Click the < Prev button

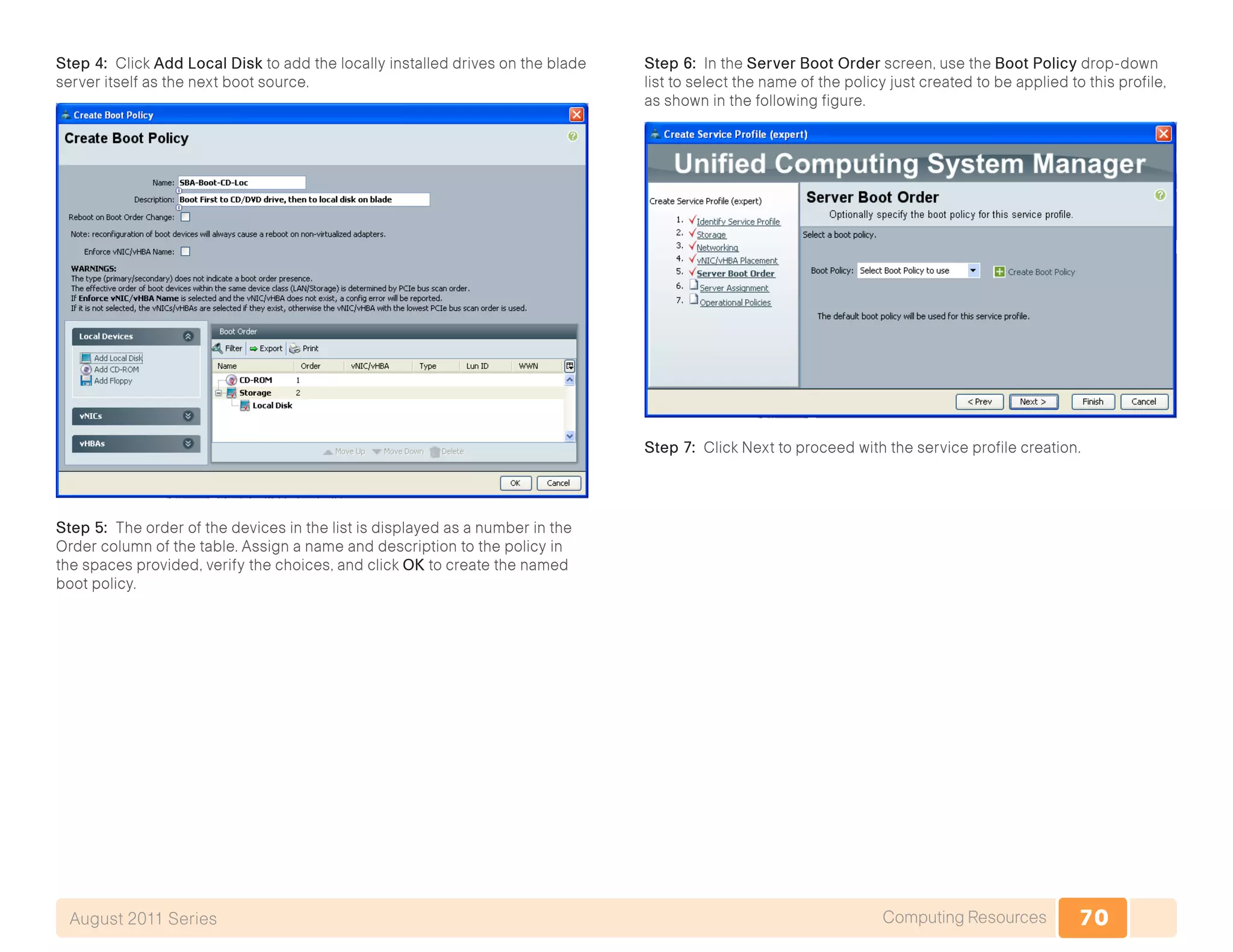(980, 402)
